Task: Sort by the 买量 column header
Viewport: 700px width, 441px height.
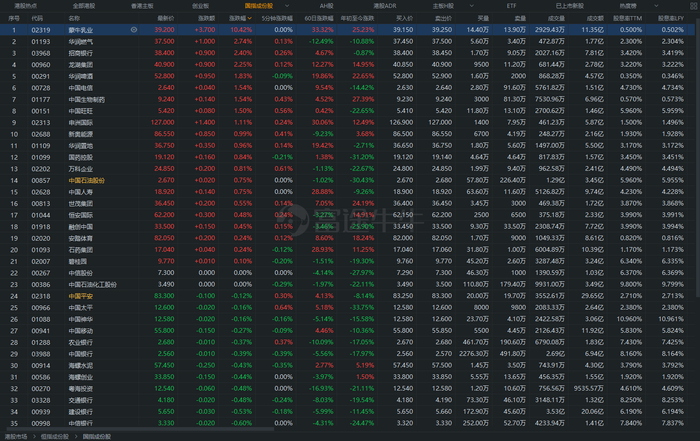Action: pyautogui.click(x=483, y=18)
